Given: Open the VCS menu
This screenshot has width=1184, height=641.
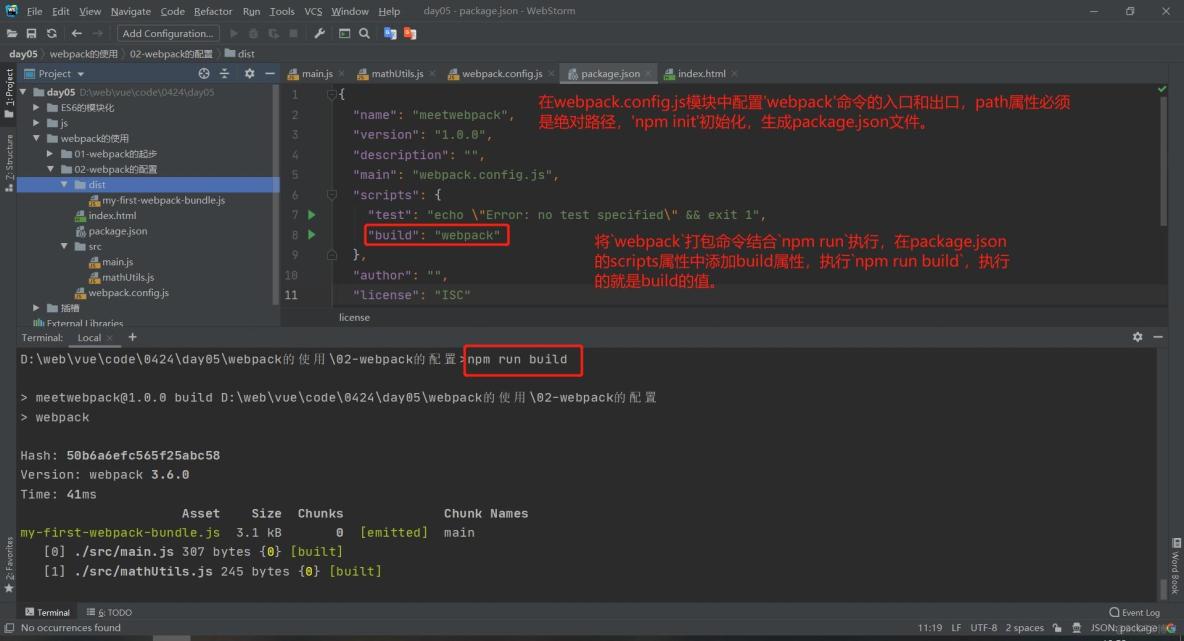Looking at the screenshot, I should pyautogui.click(x=315, y=11).
